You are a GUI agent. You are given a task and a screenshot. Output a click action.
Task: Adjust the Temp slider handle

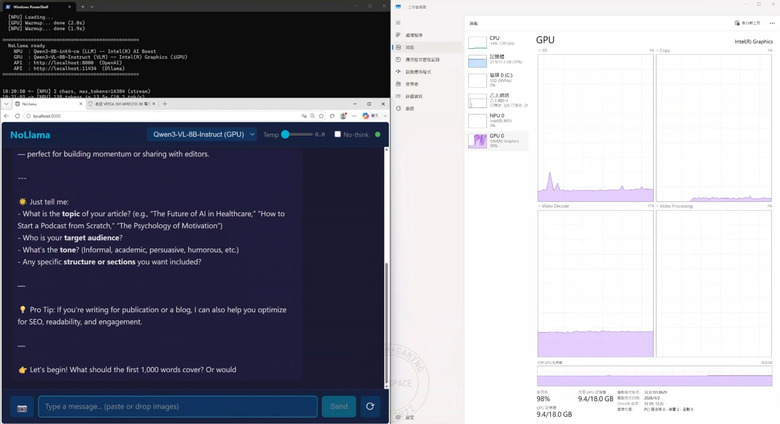click(286, 134)
